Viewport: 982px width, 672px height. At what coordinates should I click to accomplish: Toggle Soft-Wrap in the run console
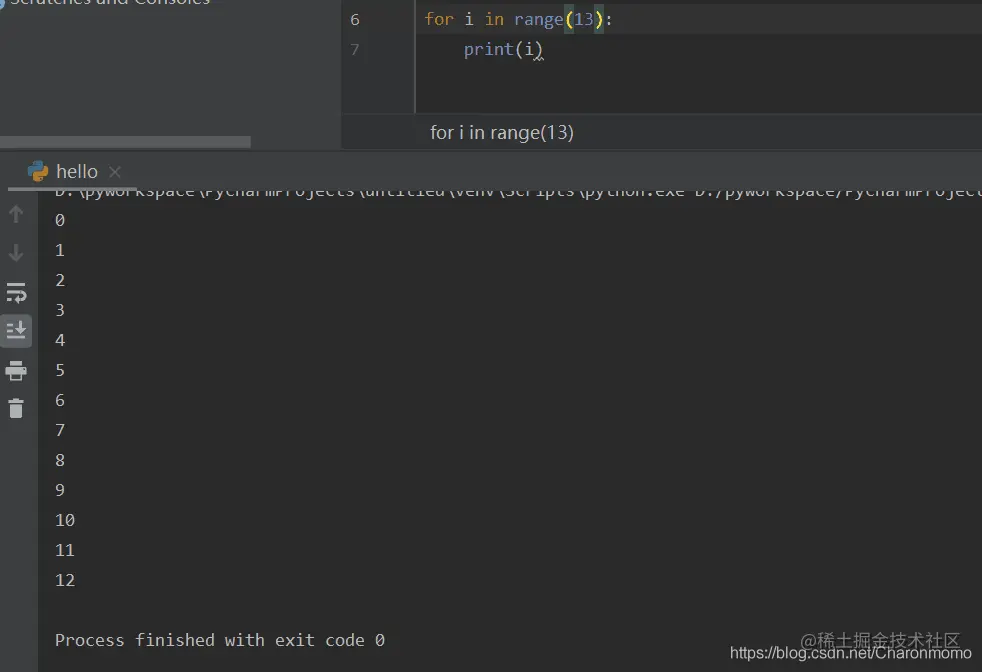[16, 292]
